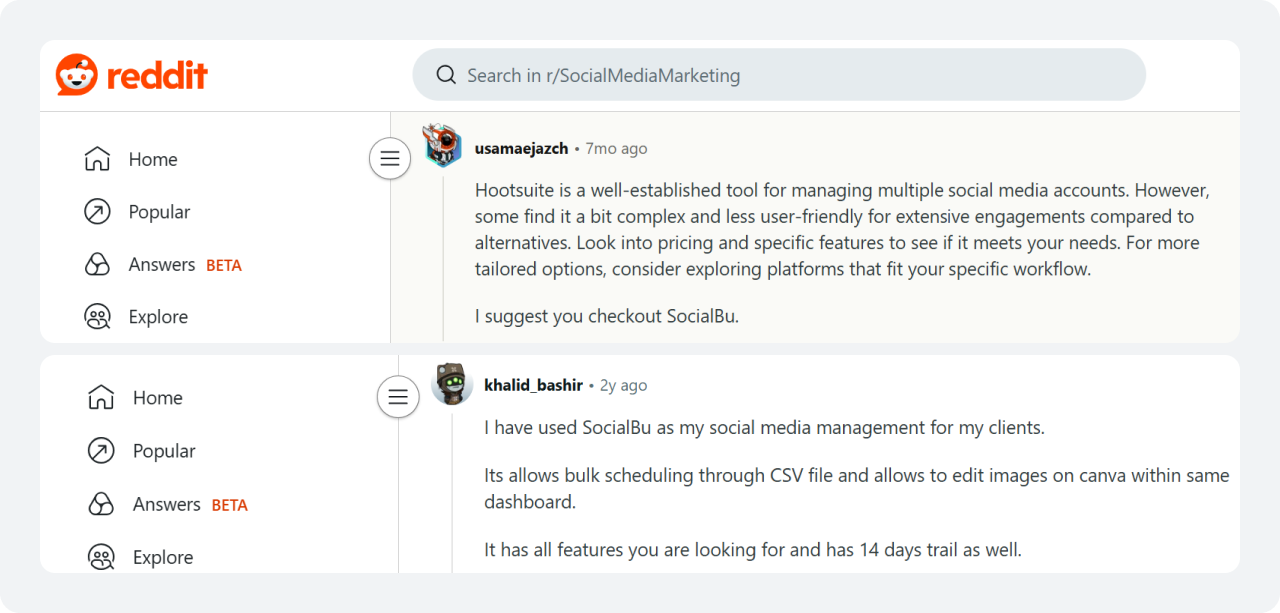Focus the r/SocialMediaMarketing search field
Viewport: 1280px width, 613px height.
pos(779,75)
